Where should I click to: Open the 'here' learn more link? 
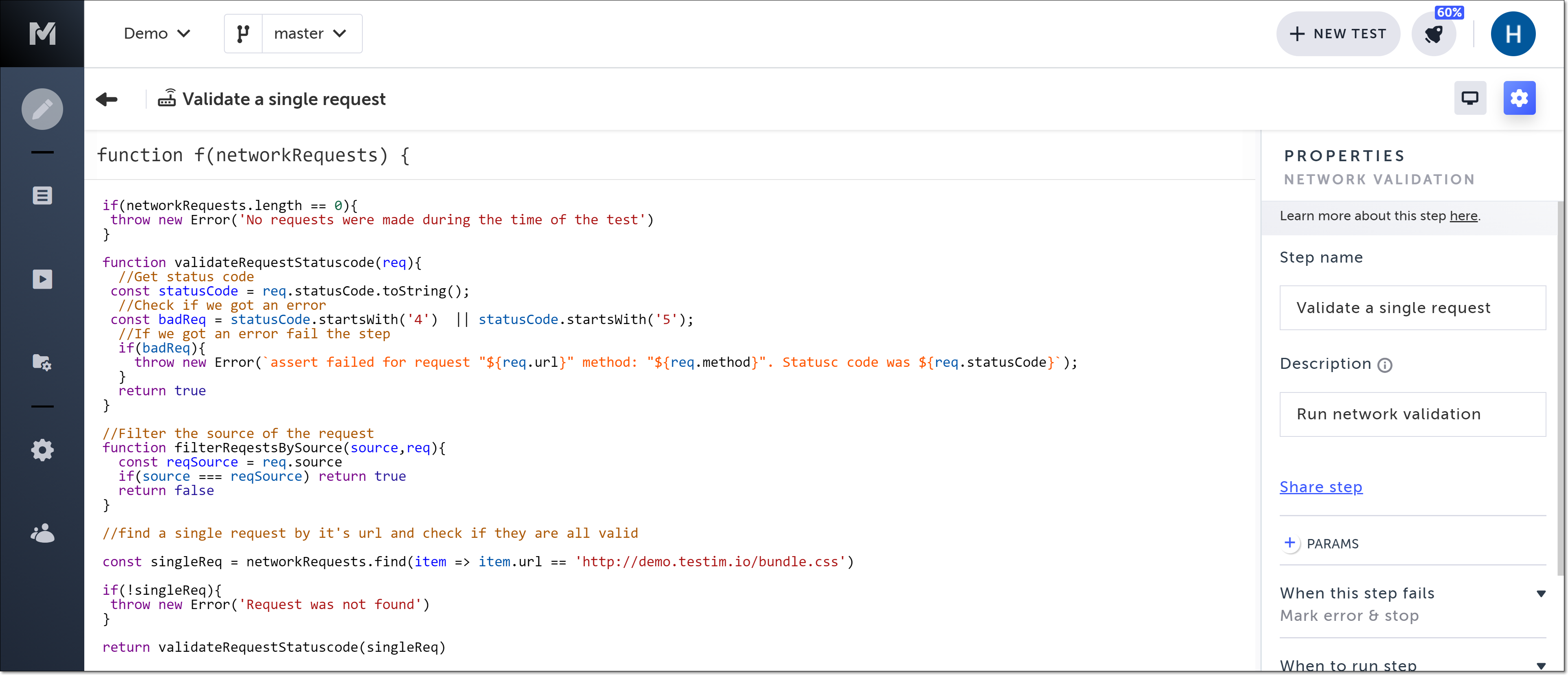[1463, 216]
